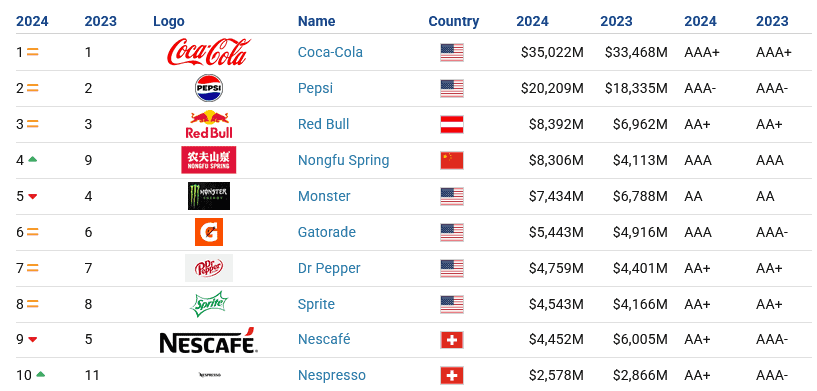Click Austria flag in Red Bull row
817x391 pixels.
click(x=452, y=124)
